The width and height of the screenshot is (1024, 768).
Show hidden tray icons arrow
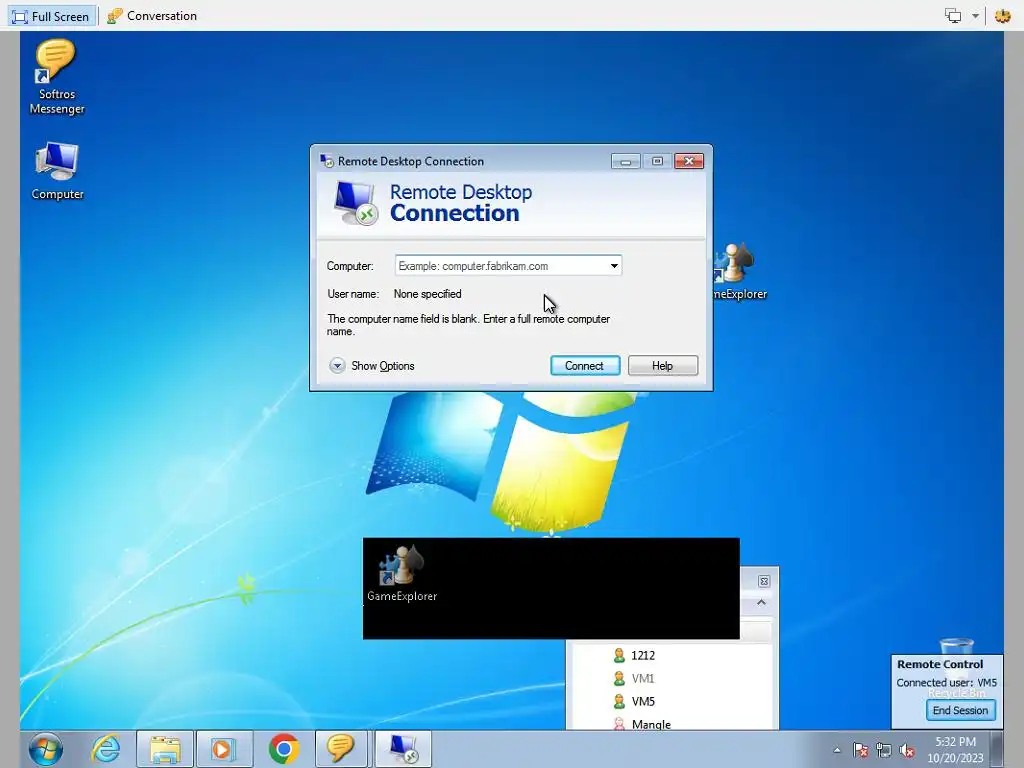pos(837,750)
